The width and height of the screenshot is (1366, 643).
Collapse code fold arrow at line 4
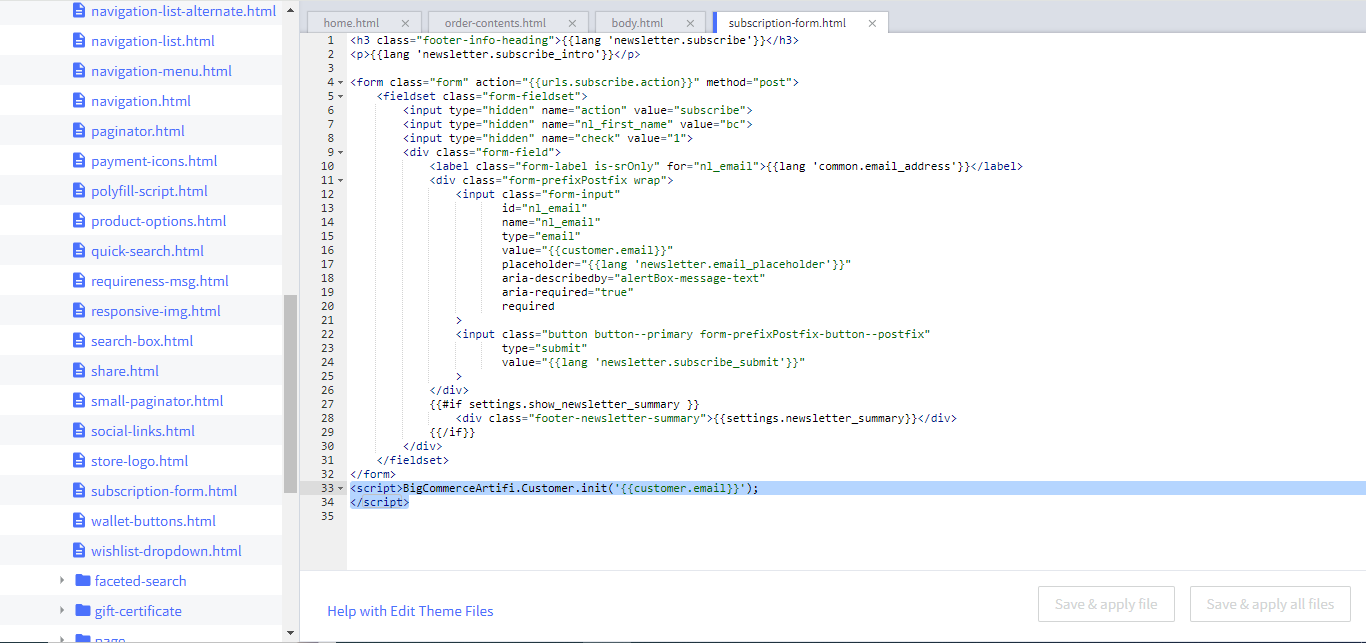click(341, 82)
